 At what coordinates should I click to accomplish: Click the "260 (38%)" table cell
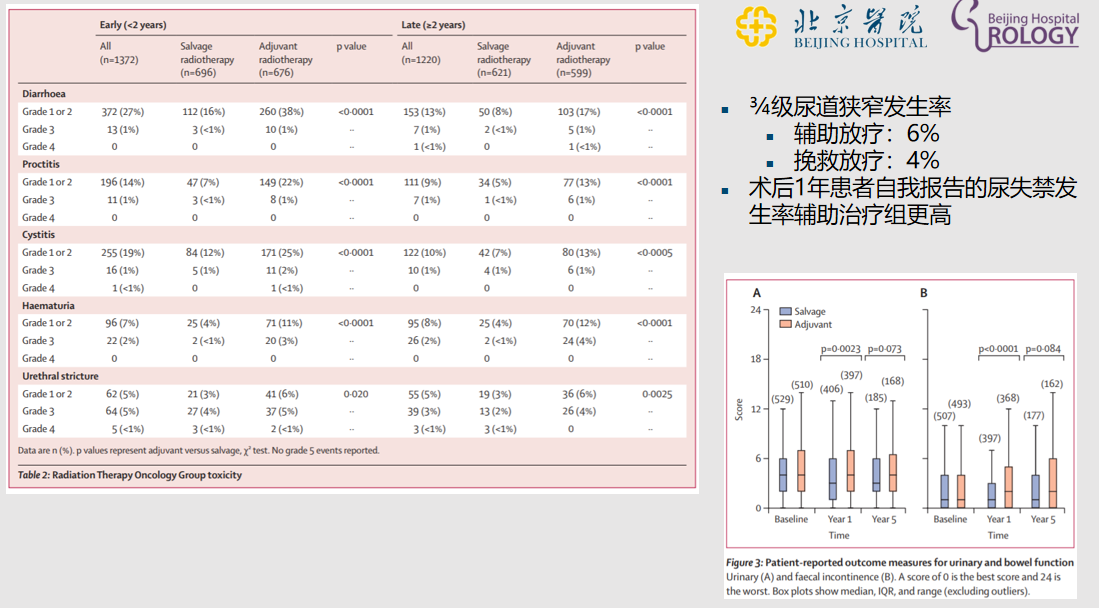coord(281,112)
